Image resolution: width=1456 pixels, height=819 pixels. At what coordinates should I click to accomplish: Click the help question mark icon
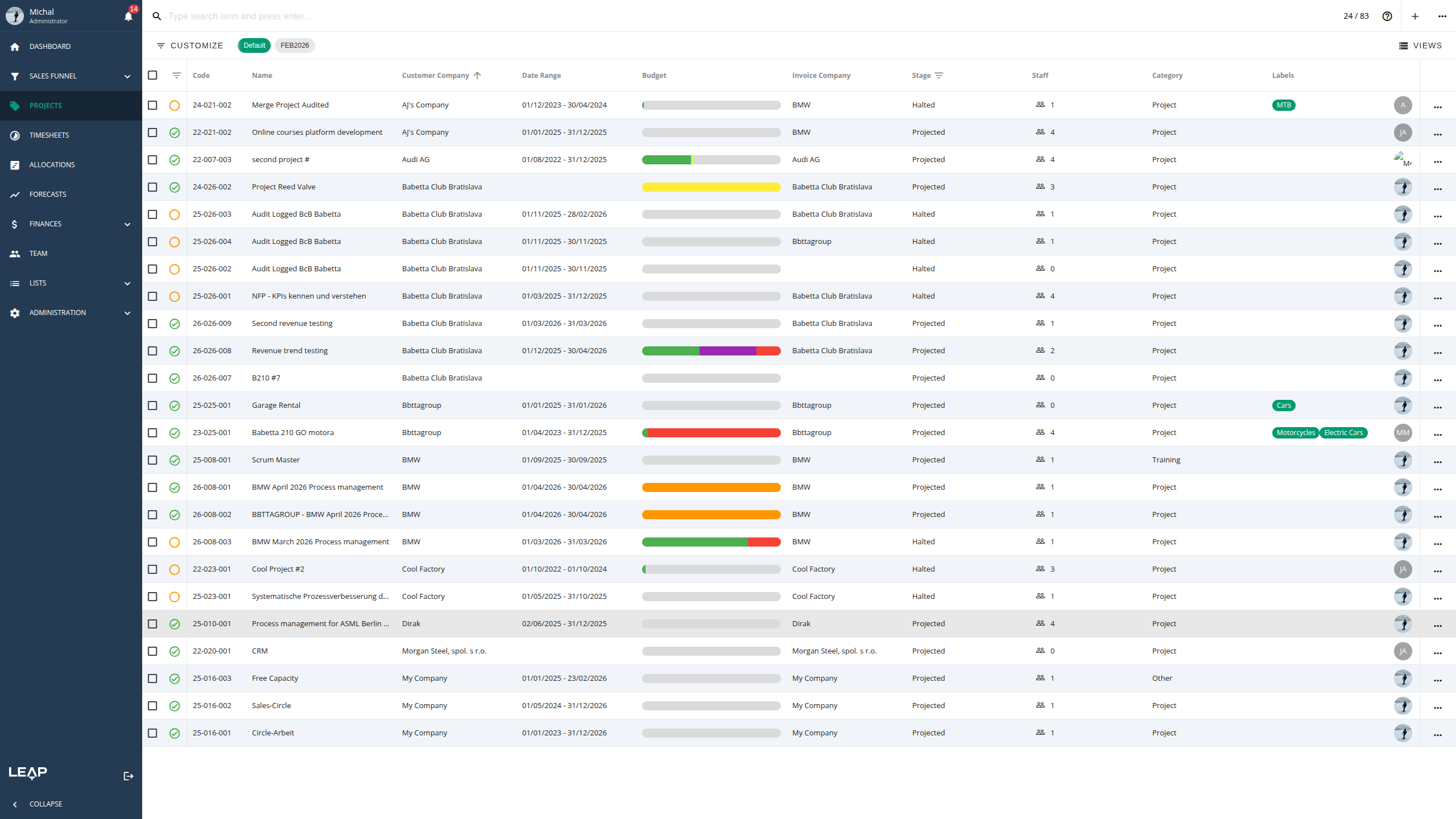pos(1387,16)
